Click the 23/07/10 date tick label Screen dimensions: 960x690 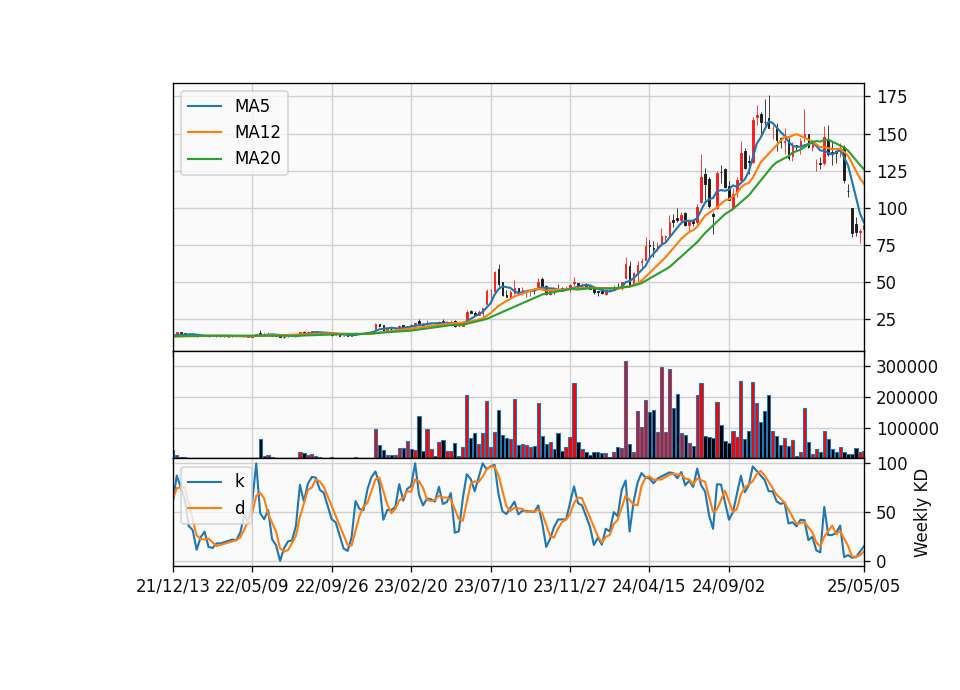tap(490, 586)
